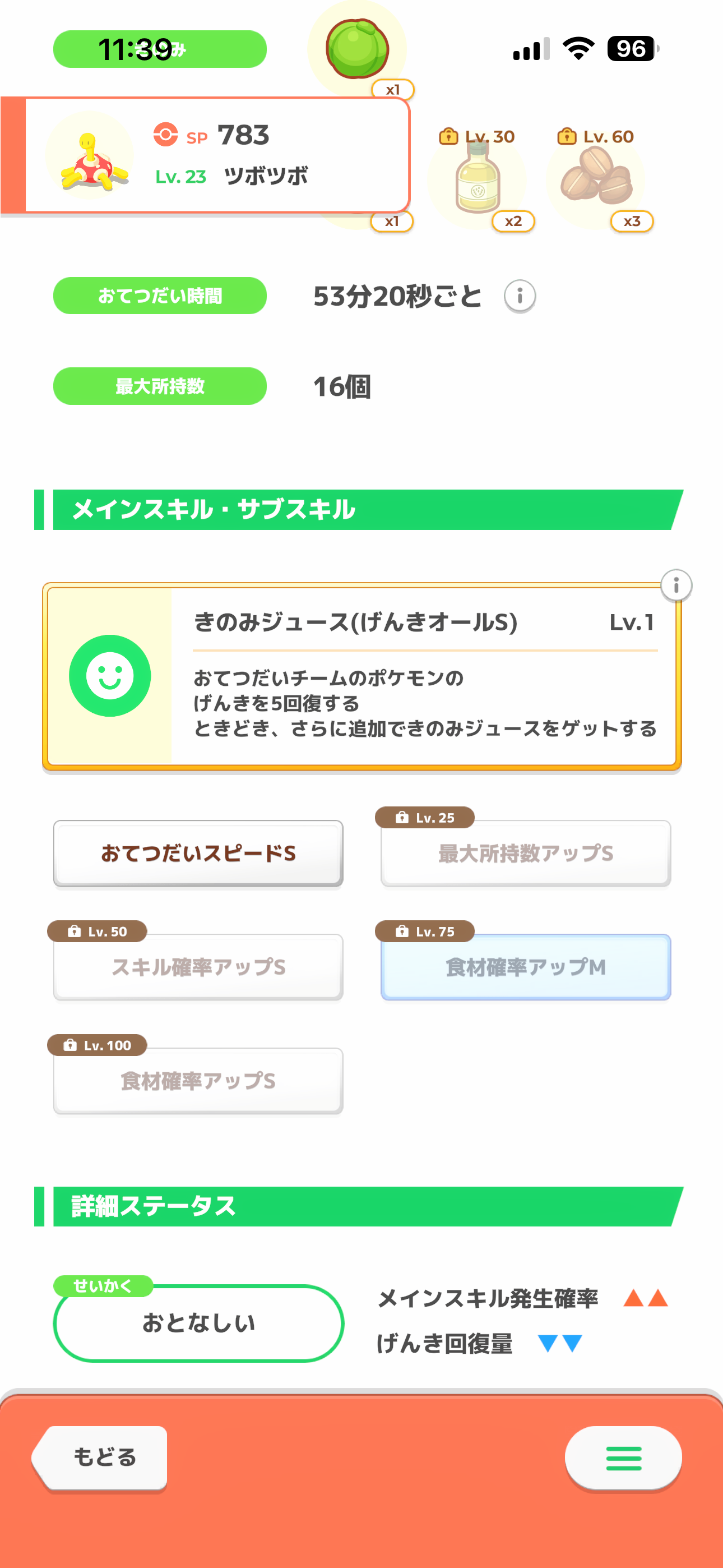Select locked 最大所持数アップS sub skill
Image resolution: width=723 pixels, height=1568 pixels.
click(526, 854)
